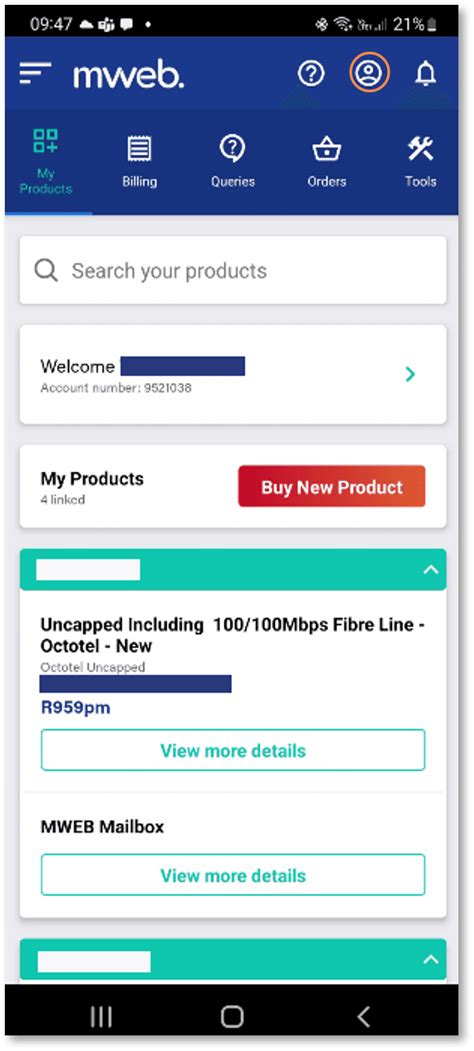Open Android recent apps icon
The width and height of the screenshot is (474, 1051).
(x=101, y=1017)
